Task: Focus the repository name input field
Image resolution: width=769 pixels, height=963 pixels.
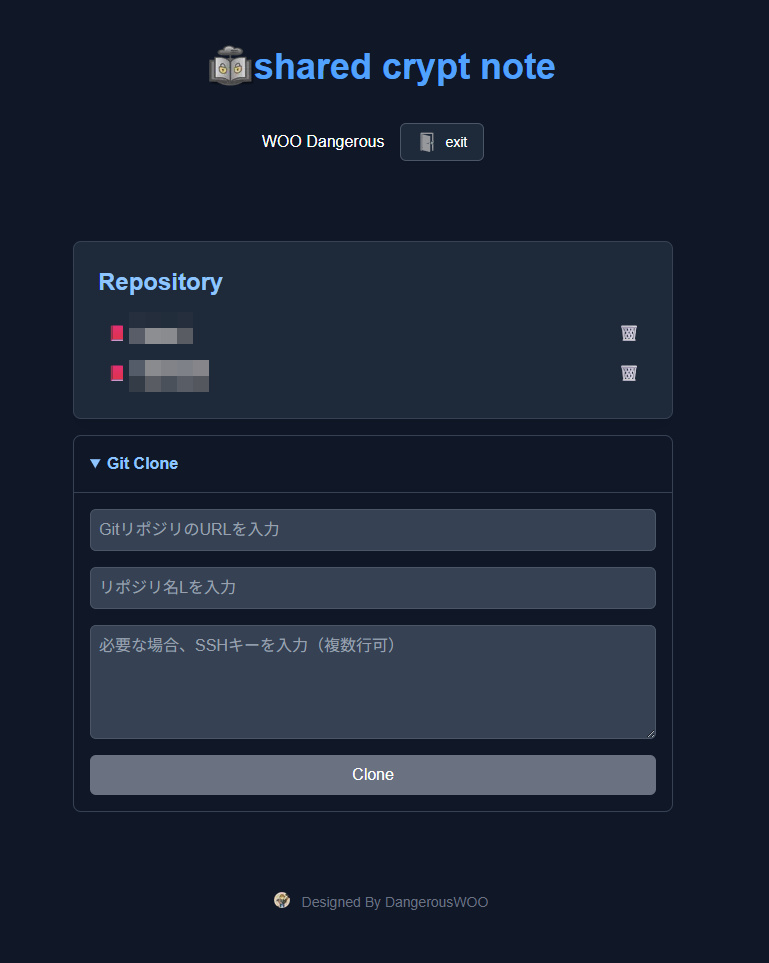Action: point(372,588)
